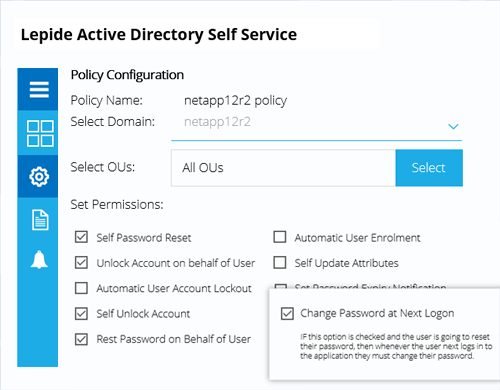500x390 pixels.
Task: Open the hamburger menu icon in sidebar
Action: click(x=39, y=90)
